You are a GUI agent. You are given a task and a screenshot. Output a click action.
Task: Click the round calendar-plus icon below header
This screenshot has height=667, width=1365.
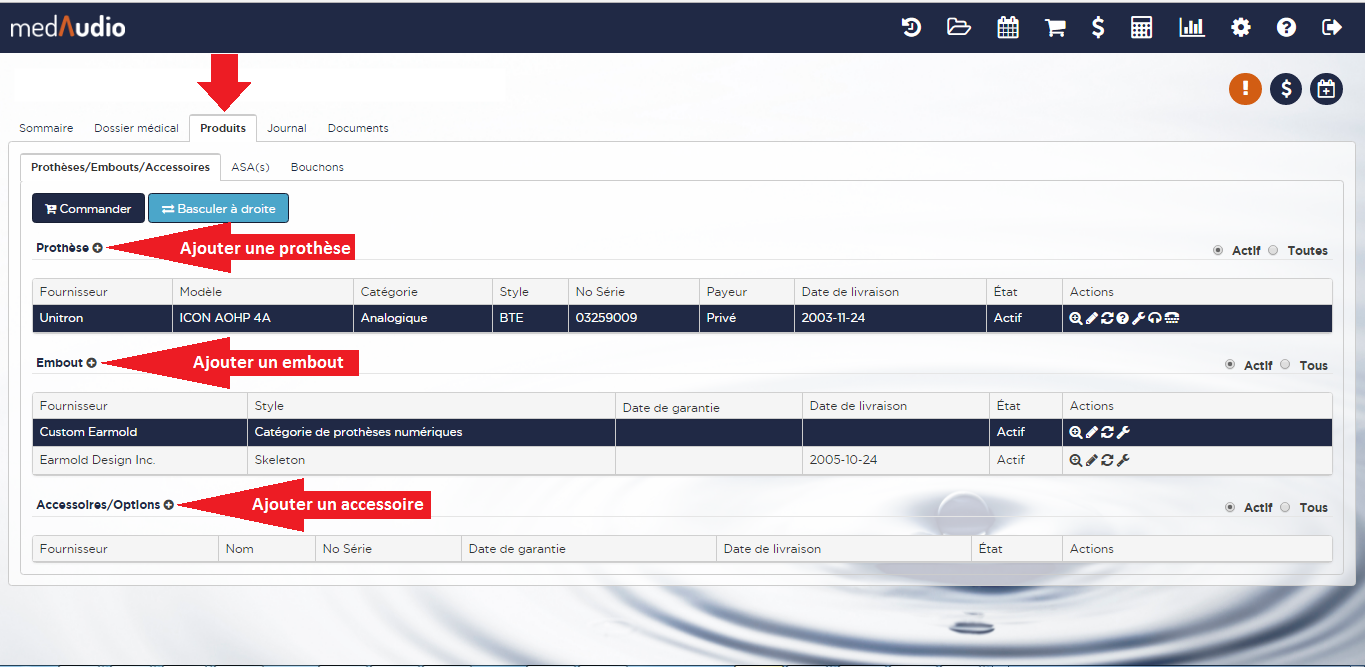pyautogui.click(x=1326, y=89)
